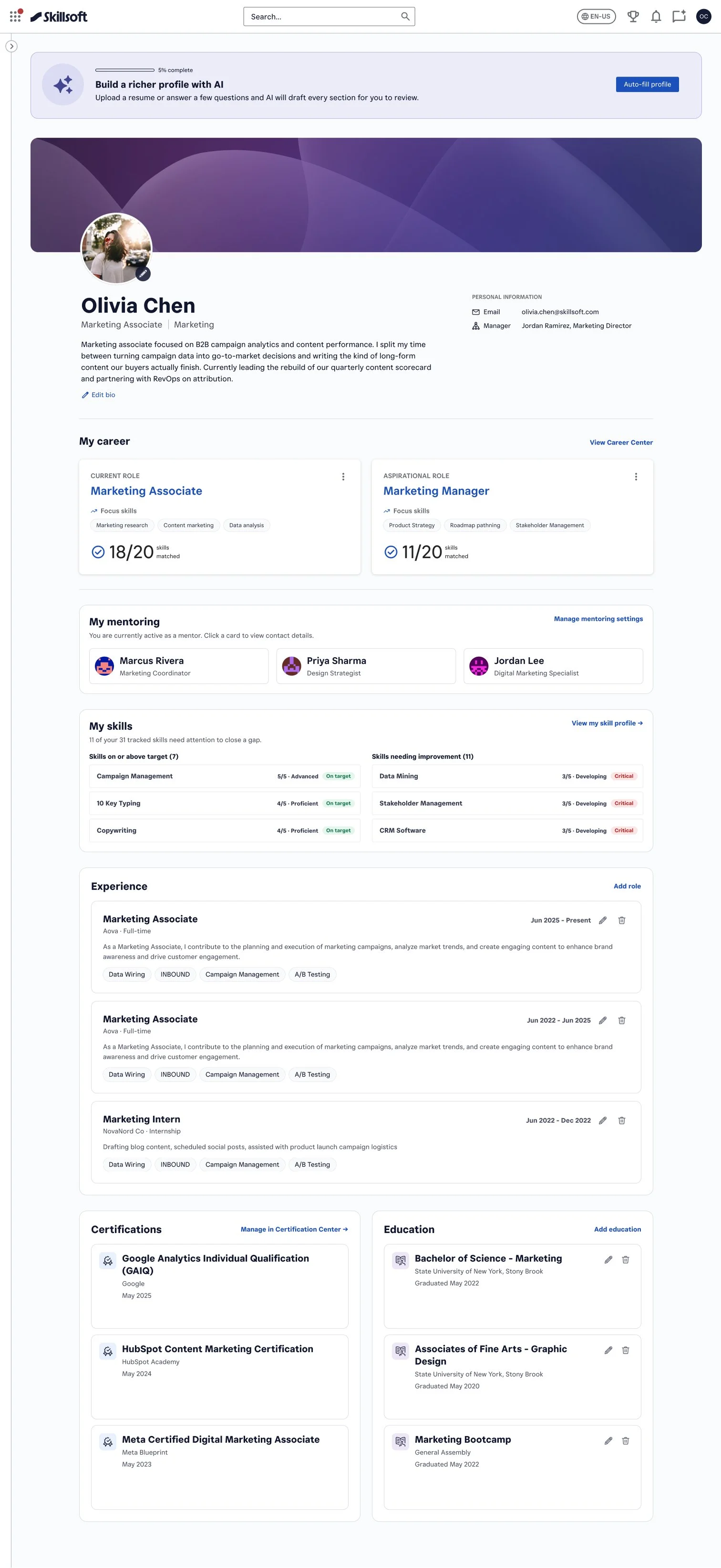Open the AI chat assistant icon
Viewport: 721px width, 1568px height.
click(679, 16)
